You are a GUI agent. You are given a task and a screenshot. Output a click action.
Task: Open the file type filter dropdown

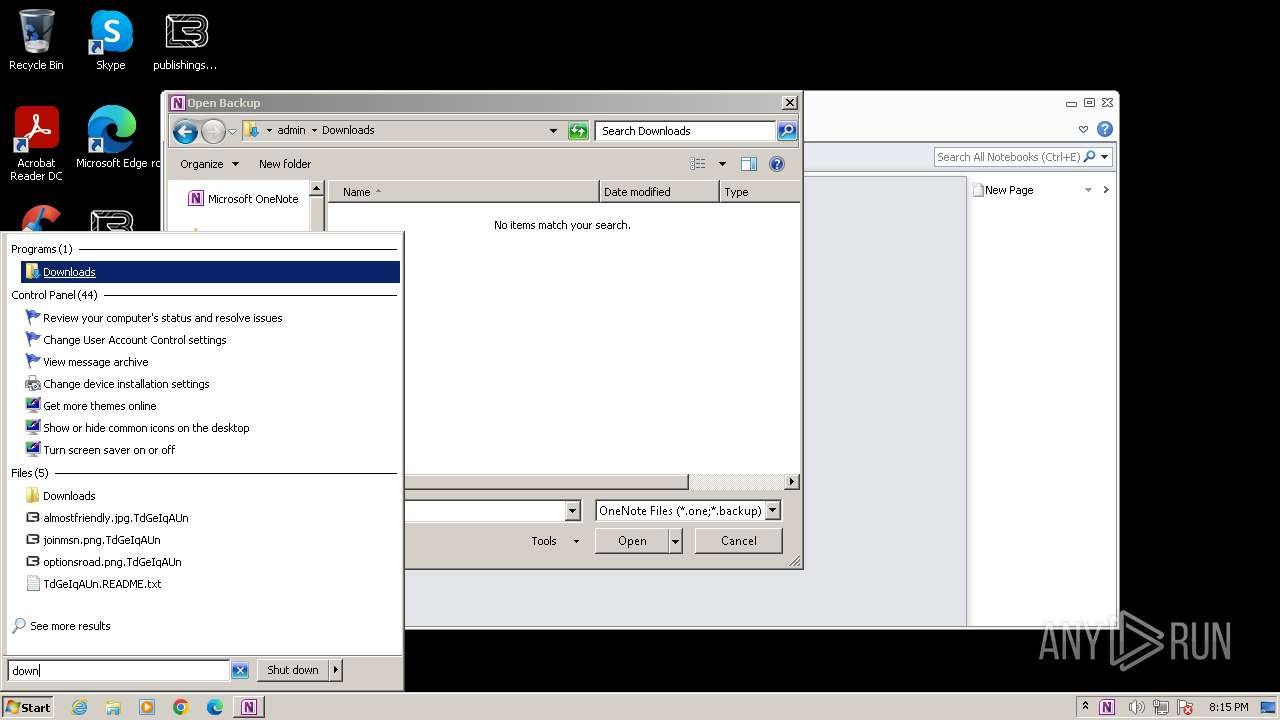pyautogui.click(x=772, y=511)
